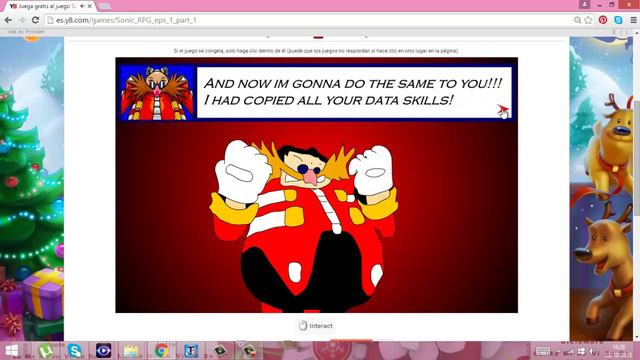Open the blue 'T' app in the taskbar
The height and width of the screenshot is (360, 640).
coord(191,351)
